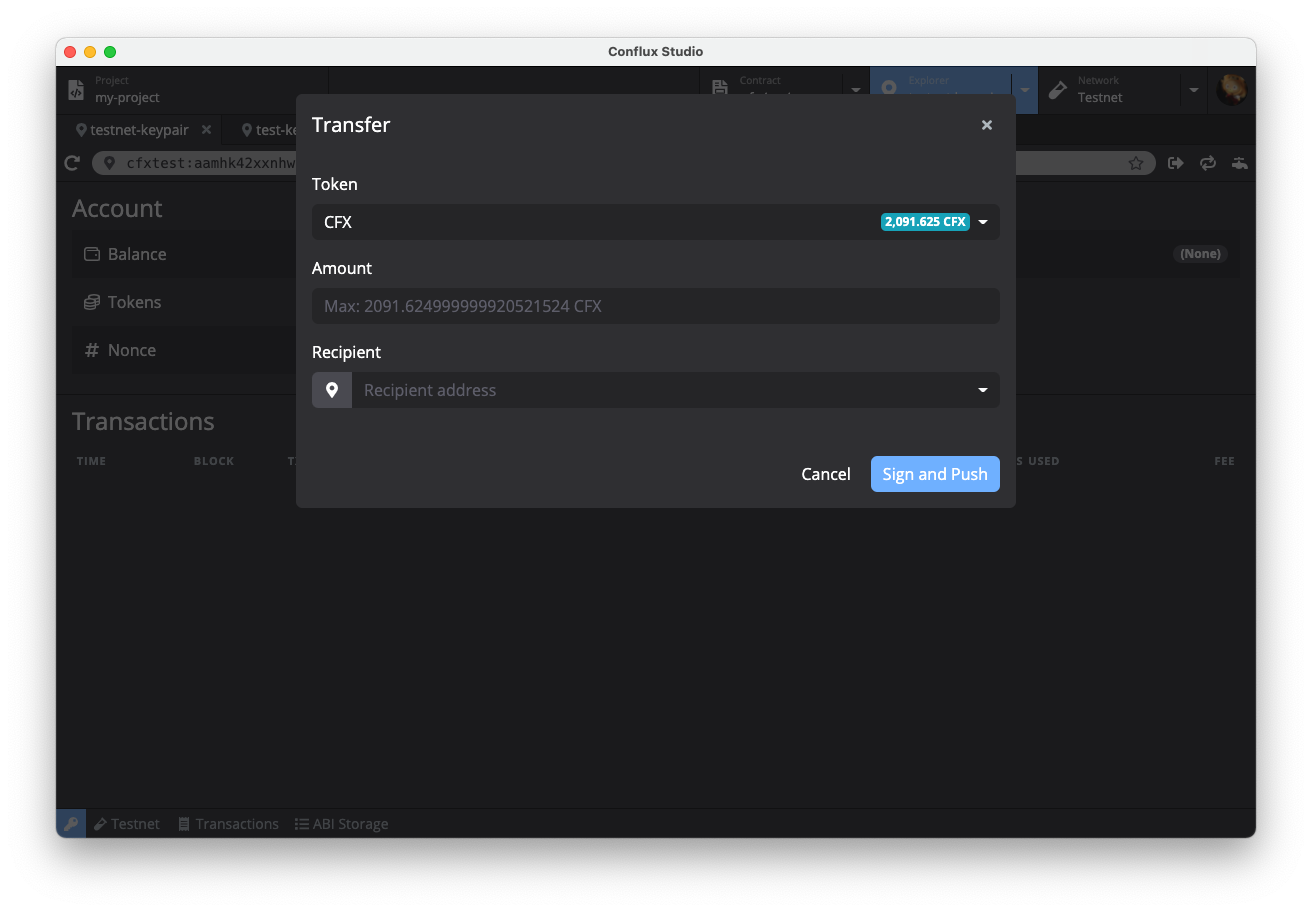Click the user avatar picture
The image size is (1312, 912).
click(1232, 90)
